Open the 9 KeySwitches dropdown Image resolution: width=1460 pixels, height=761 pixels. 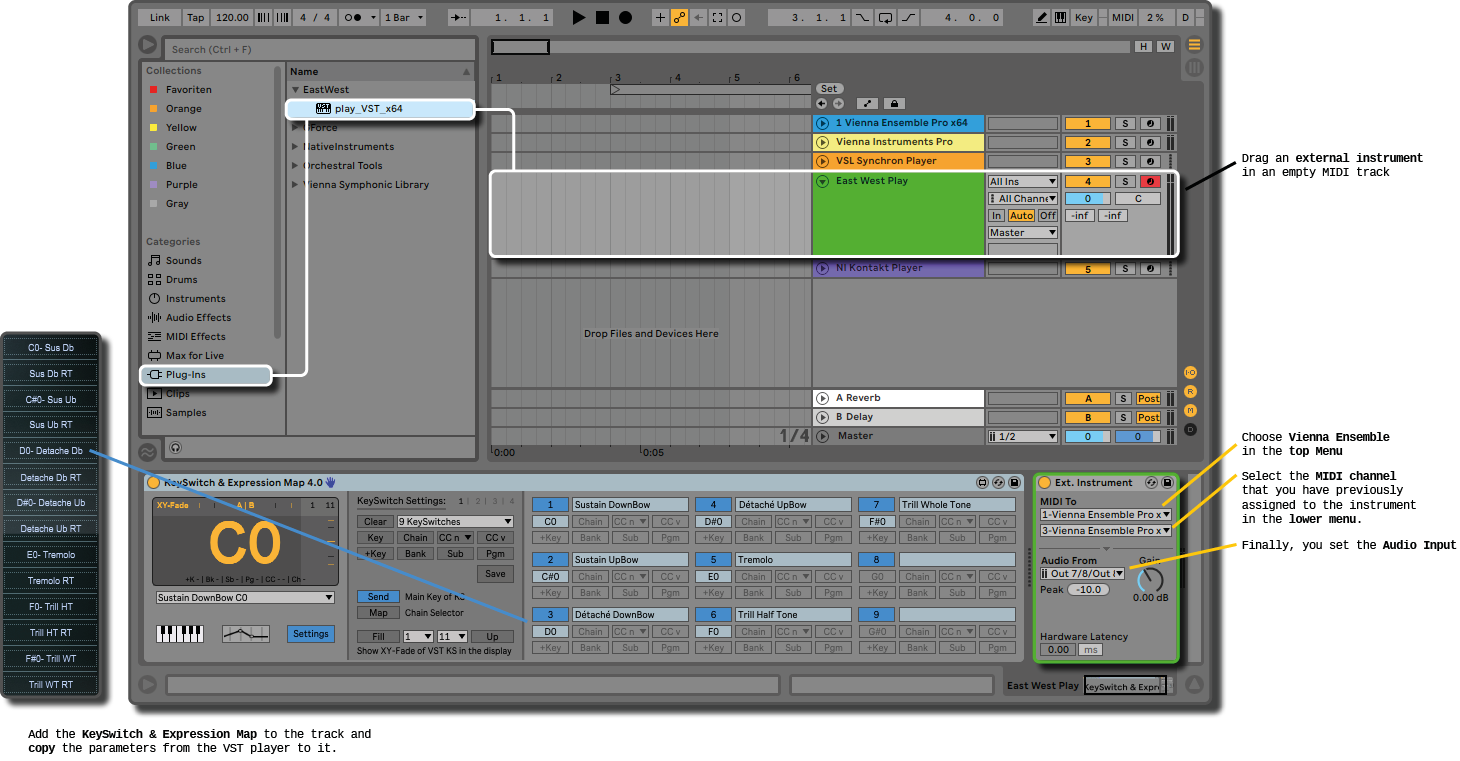coord(455,521)
